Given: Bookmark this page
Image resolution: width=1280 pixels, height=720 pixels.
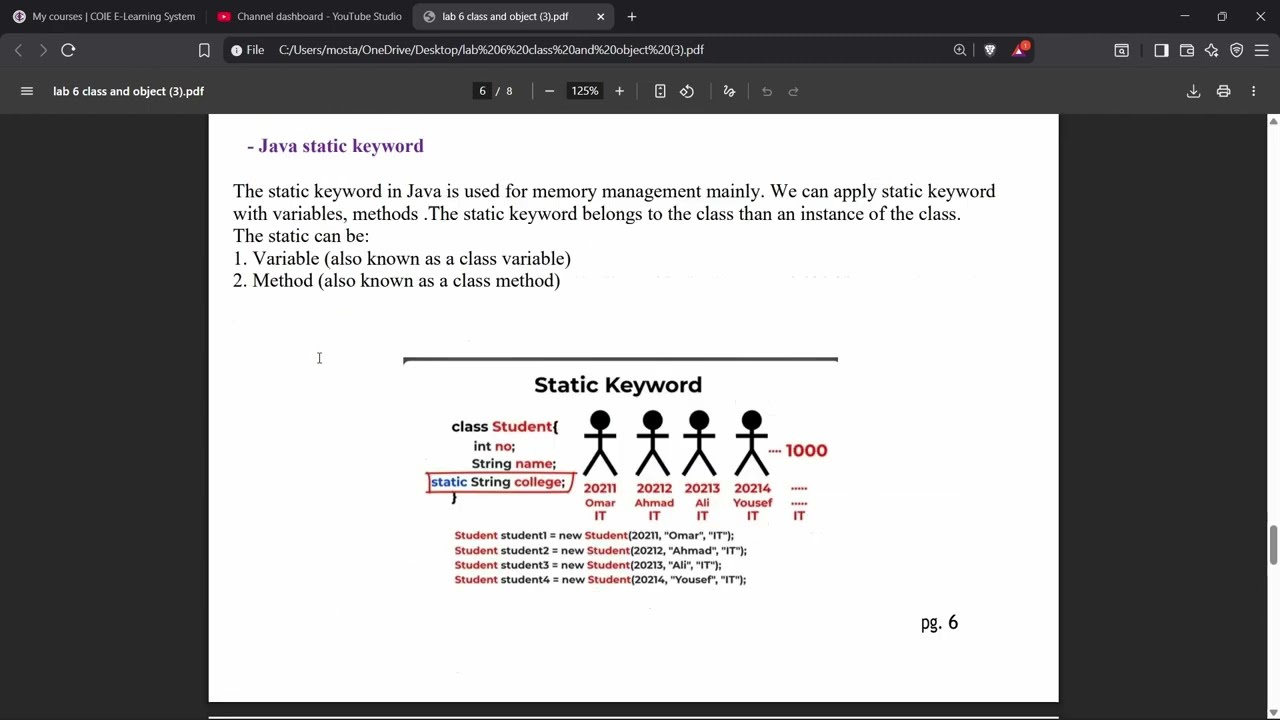Looking at the screenshot, I should tap(204, 50).
